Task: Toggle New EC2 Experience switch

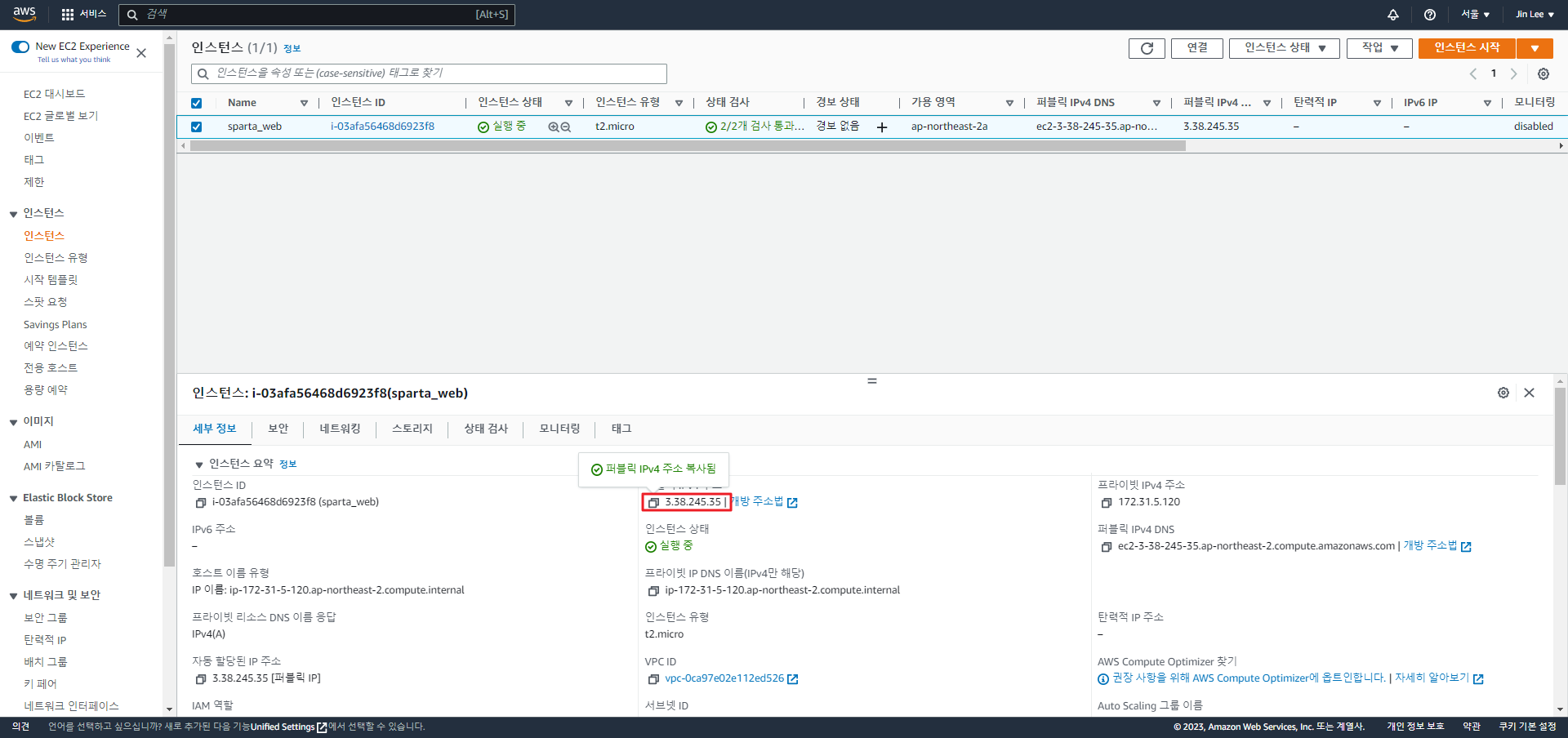Action: 20,47
